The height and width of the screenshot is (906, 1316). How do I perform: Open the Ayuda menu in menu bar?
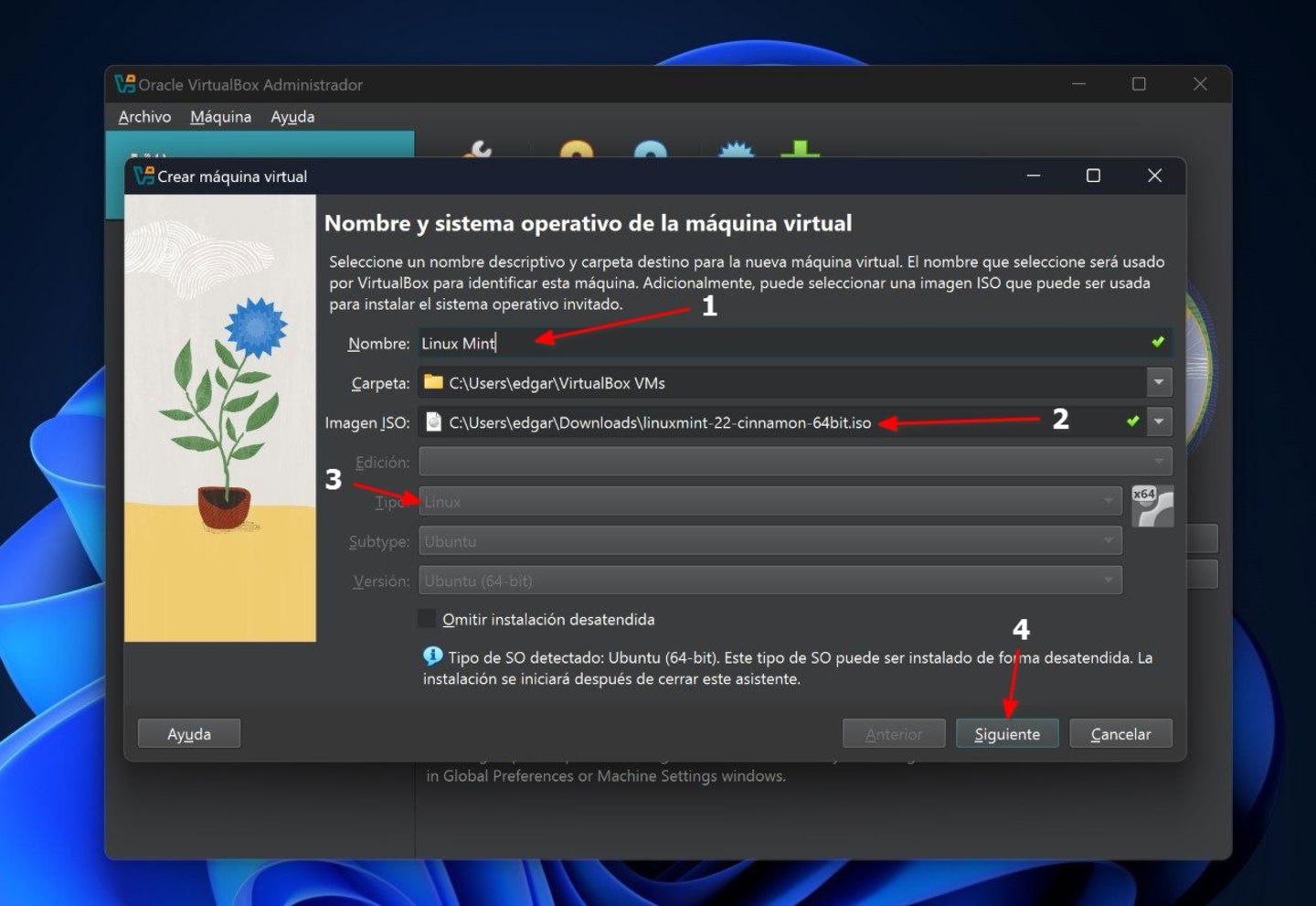point(292,116)
